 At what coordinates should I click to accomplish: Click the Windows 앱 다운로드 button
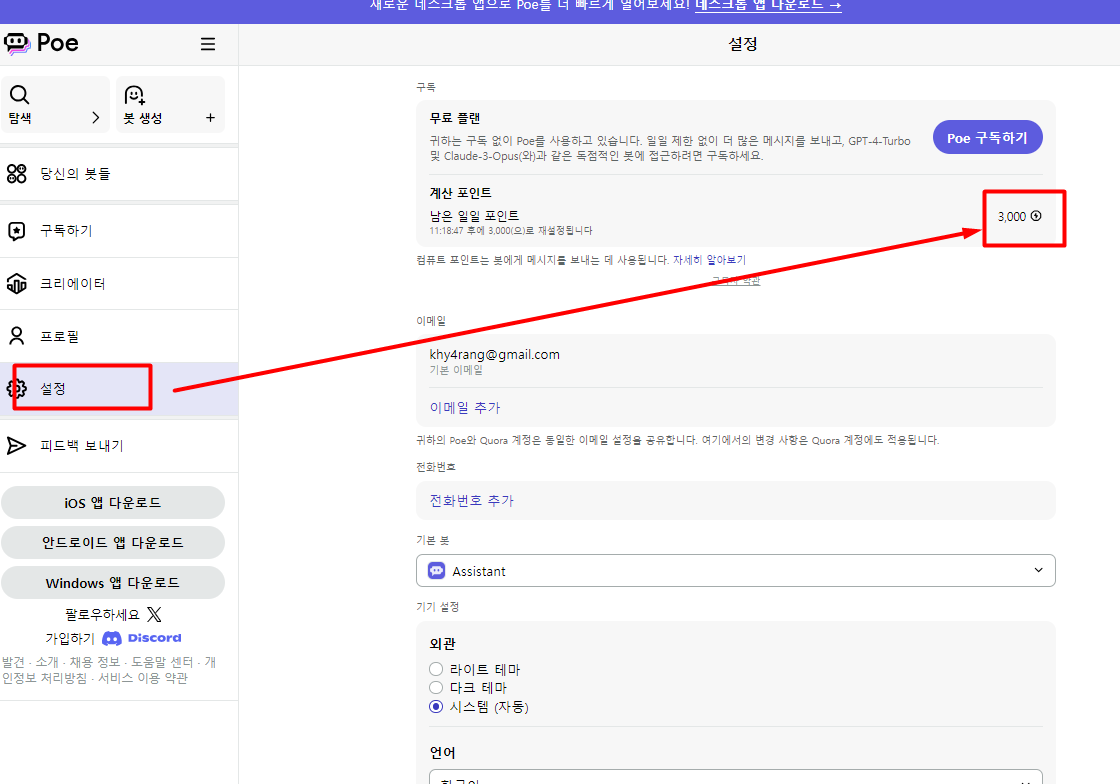coord(113,583)
